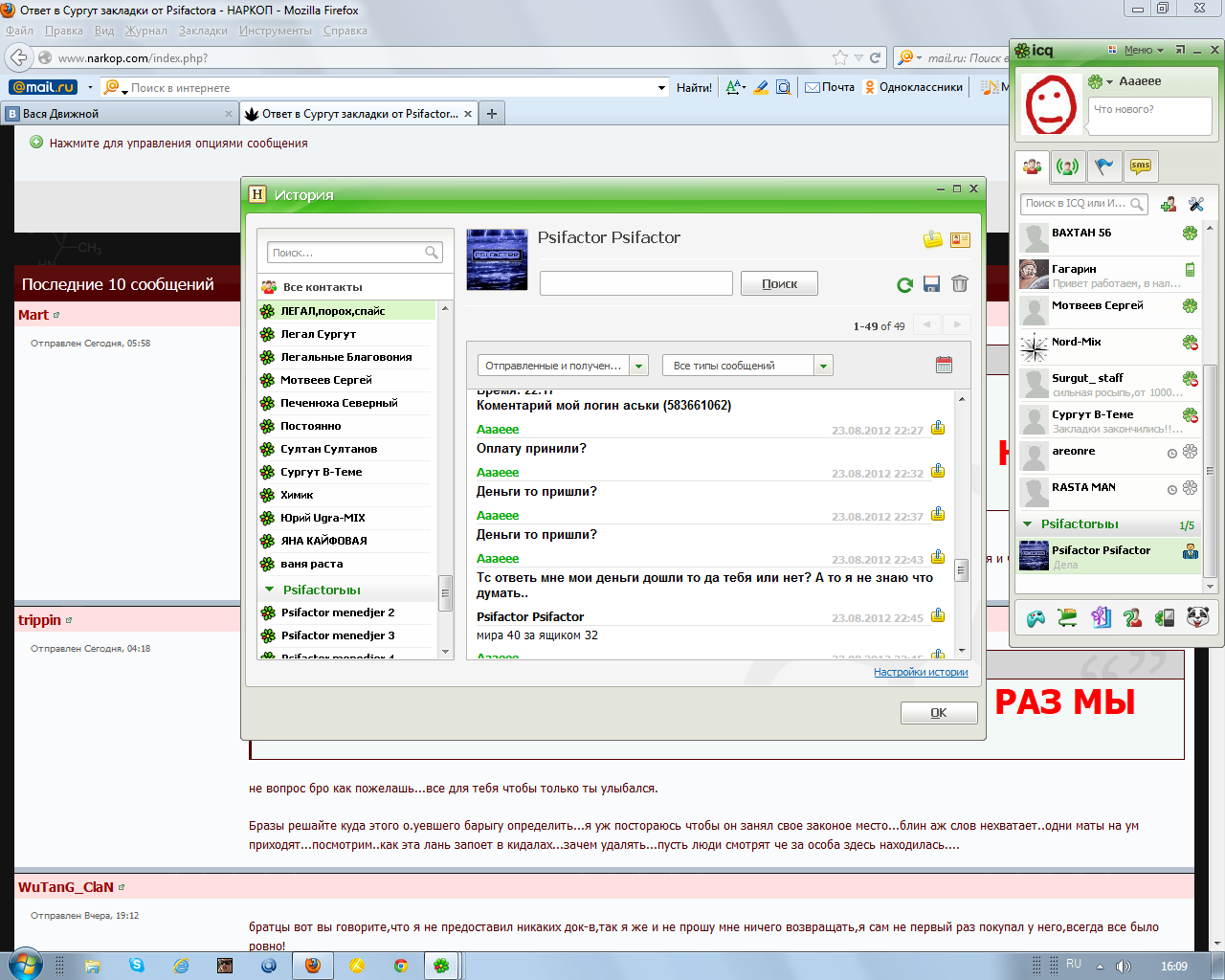Viewport: 1225px width, 980px height.
Task: Open the Справка menu in Firefox
Action: pos(345,31)
